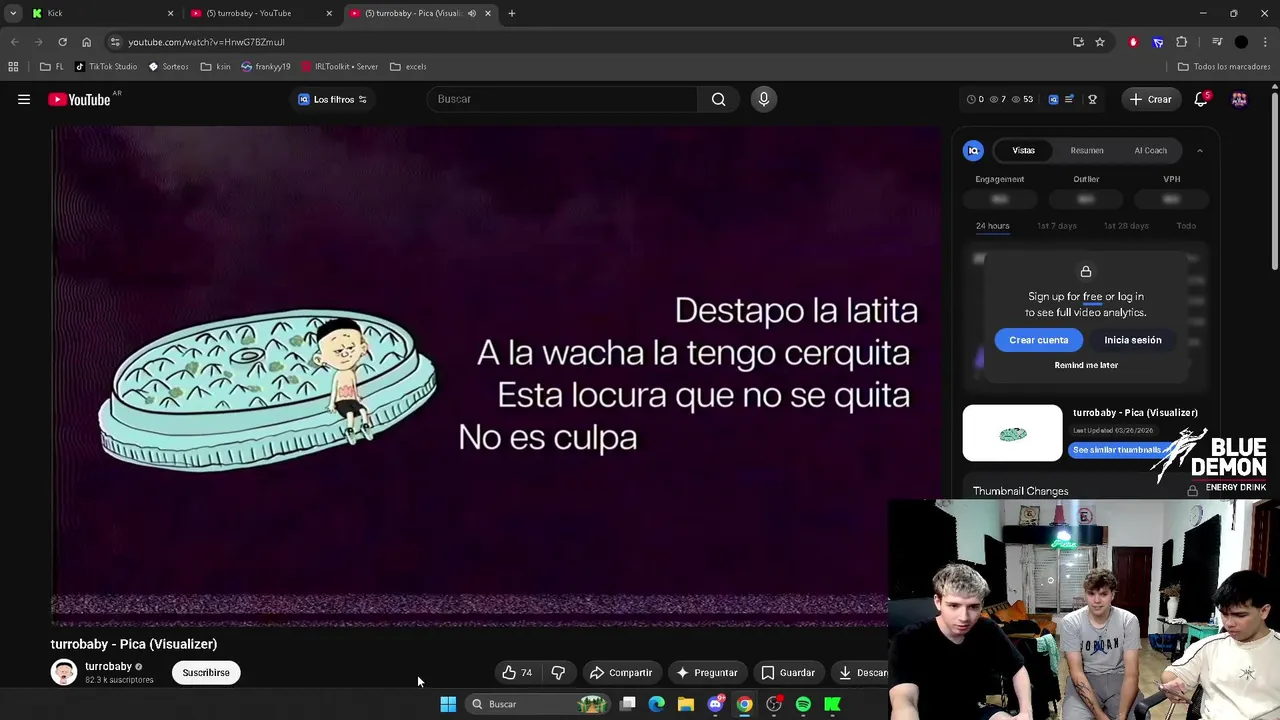Open Spotify from the taskbar
The image size is (1280, 720).
tap(803, 705)
